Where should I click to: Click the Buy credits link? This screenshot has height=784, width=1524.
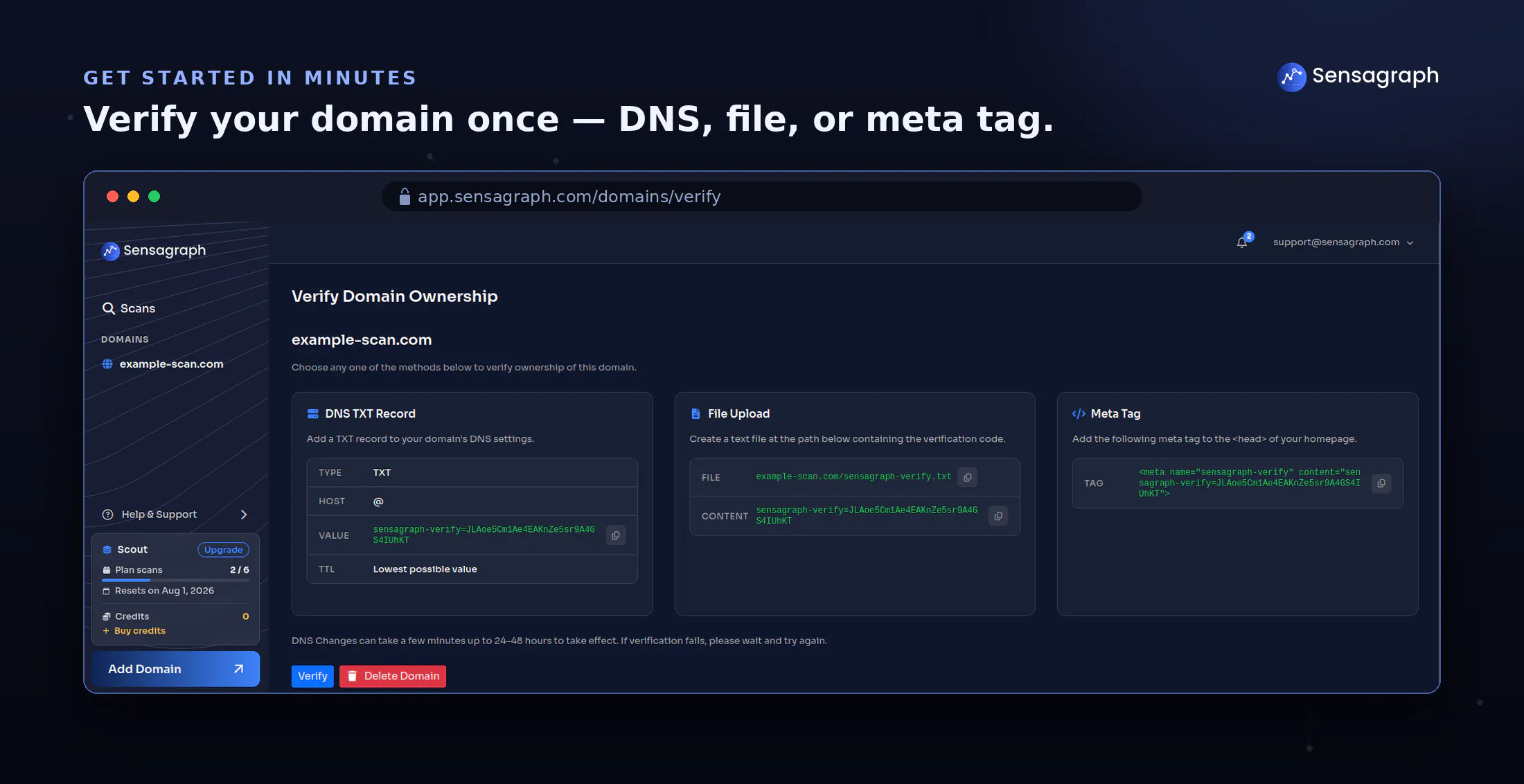pyautogui.click(x=134, y=631)
